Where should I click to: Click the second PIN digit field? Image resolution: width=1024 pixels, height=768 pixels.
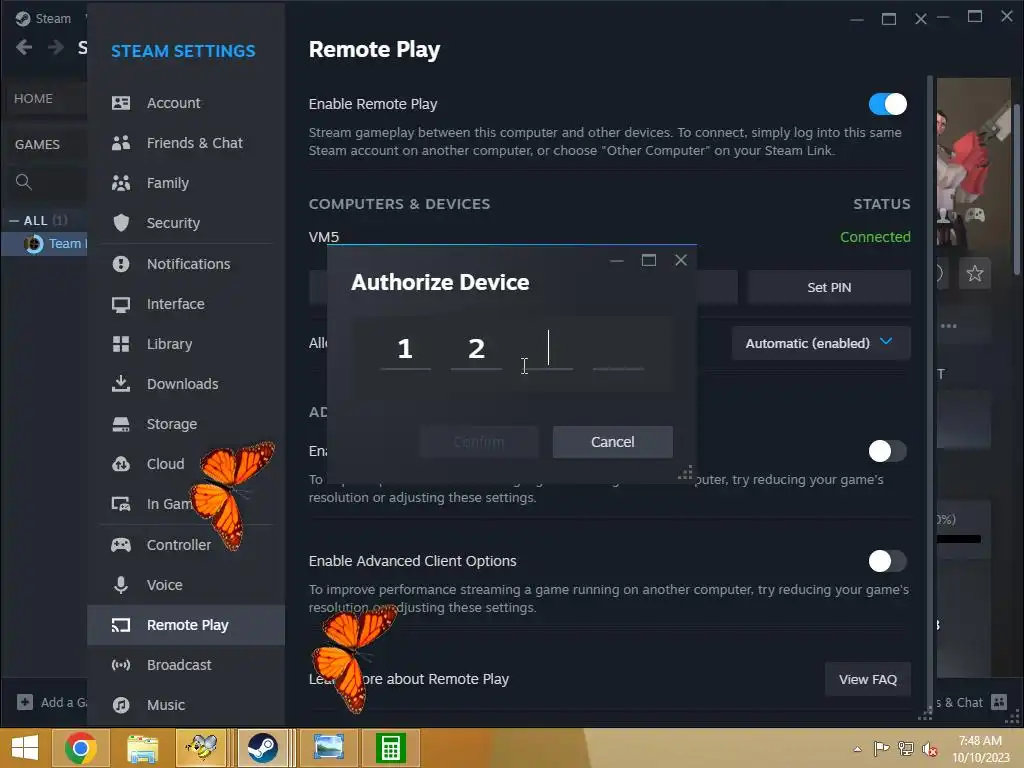pyautogui.click(x=476, y=351)
